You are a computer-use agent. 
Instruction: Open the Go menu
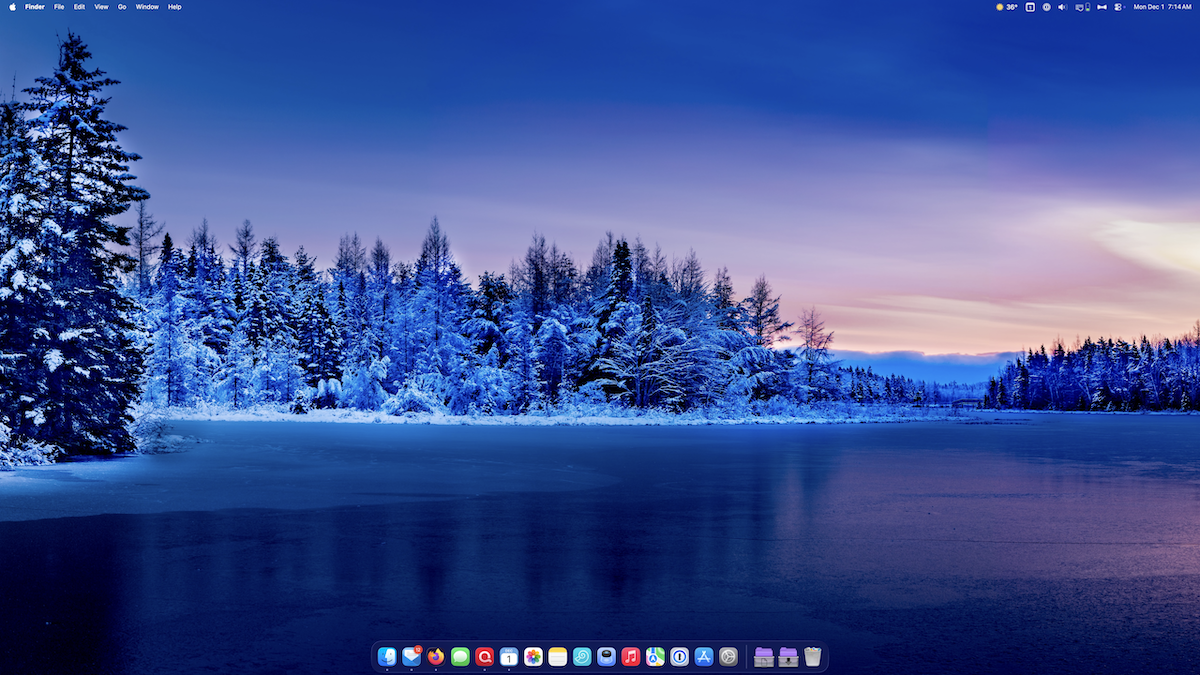(121, 7)
